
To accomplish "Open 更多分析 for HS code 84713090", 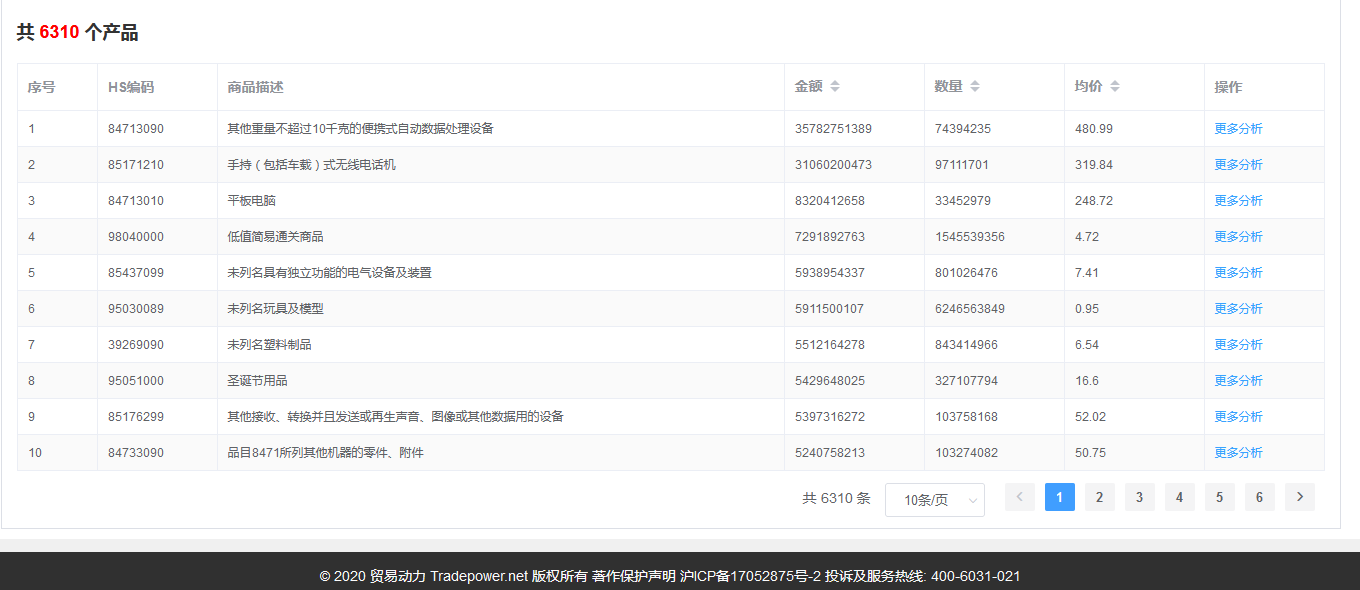I will click(1238, 129).
